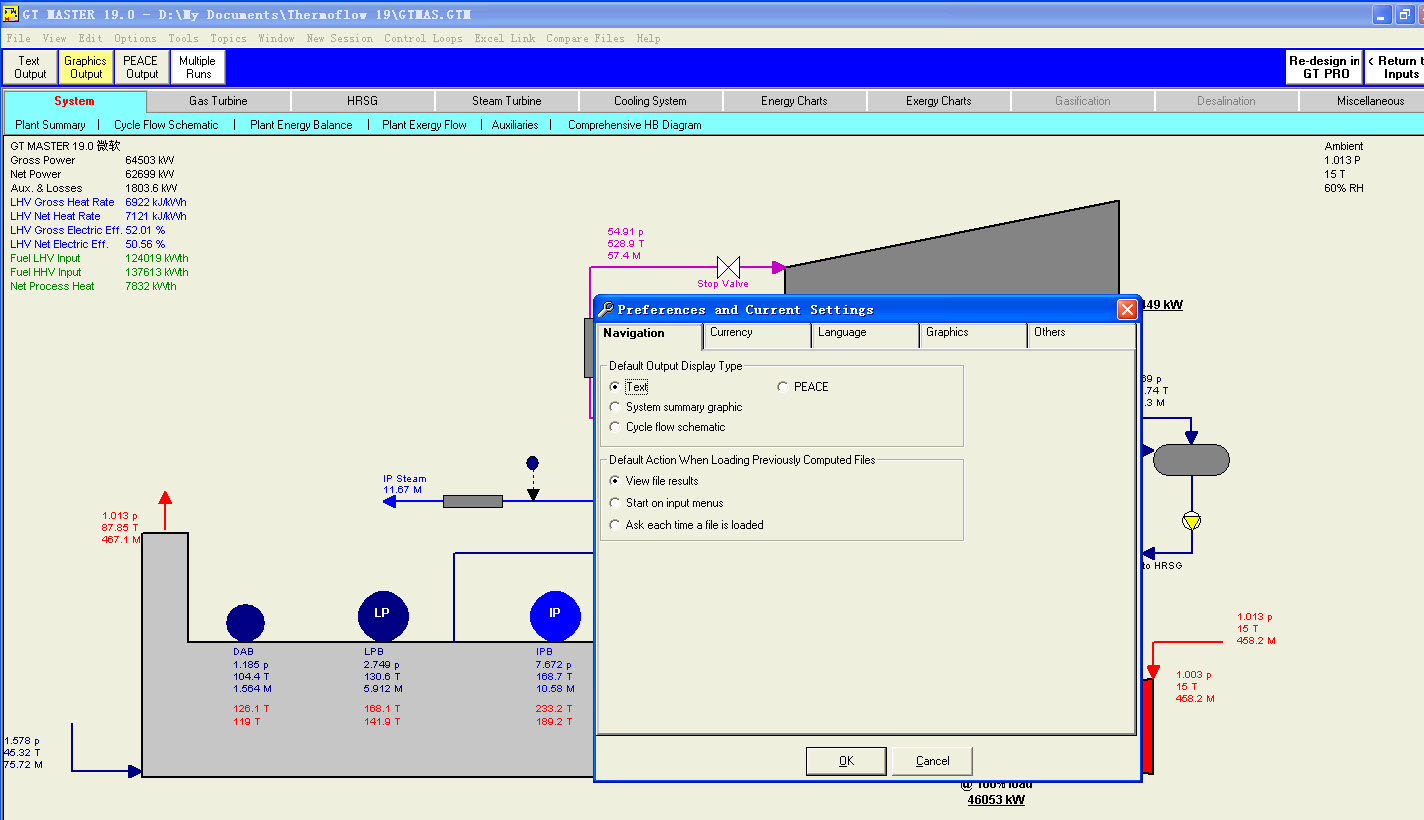
Task: Open the File menu
Action: click(x=18, y=38)
